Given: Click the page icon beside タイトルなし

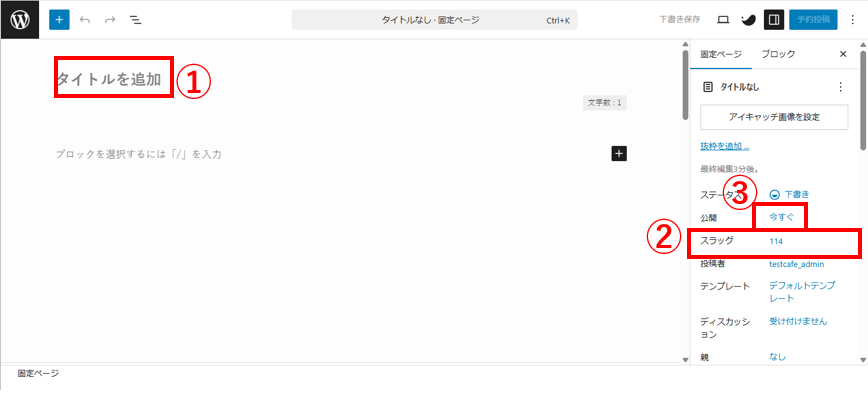Looking at the screenshot, I should pos(707,87).
